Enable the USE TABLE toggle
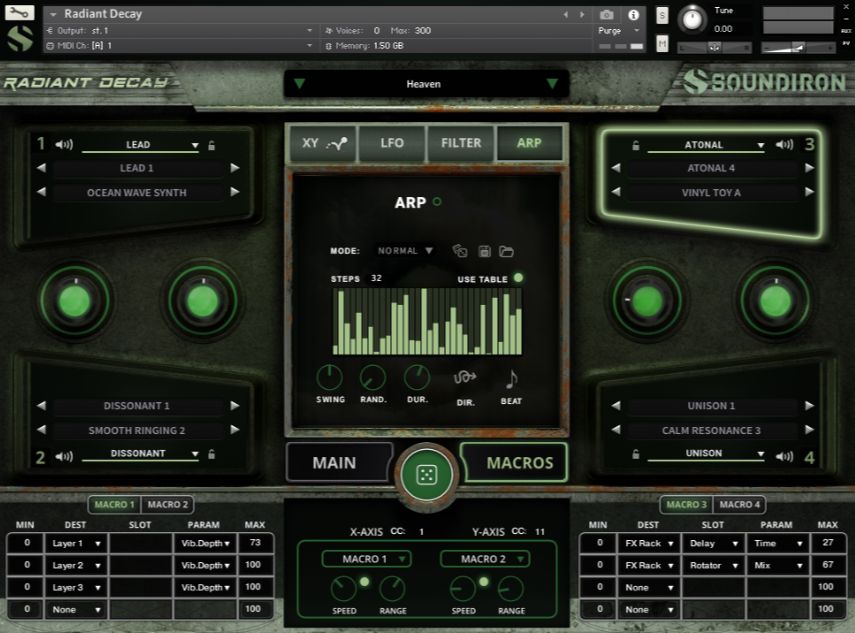 (x=519, y=278)
